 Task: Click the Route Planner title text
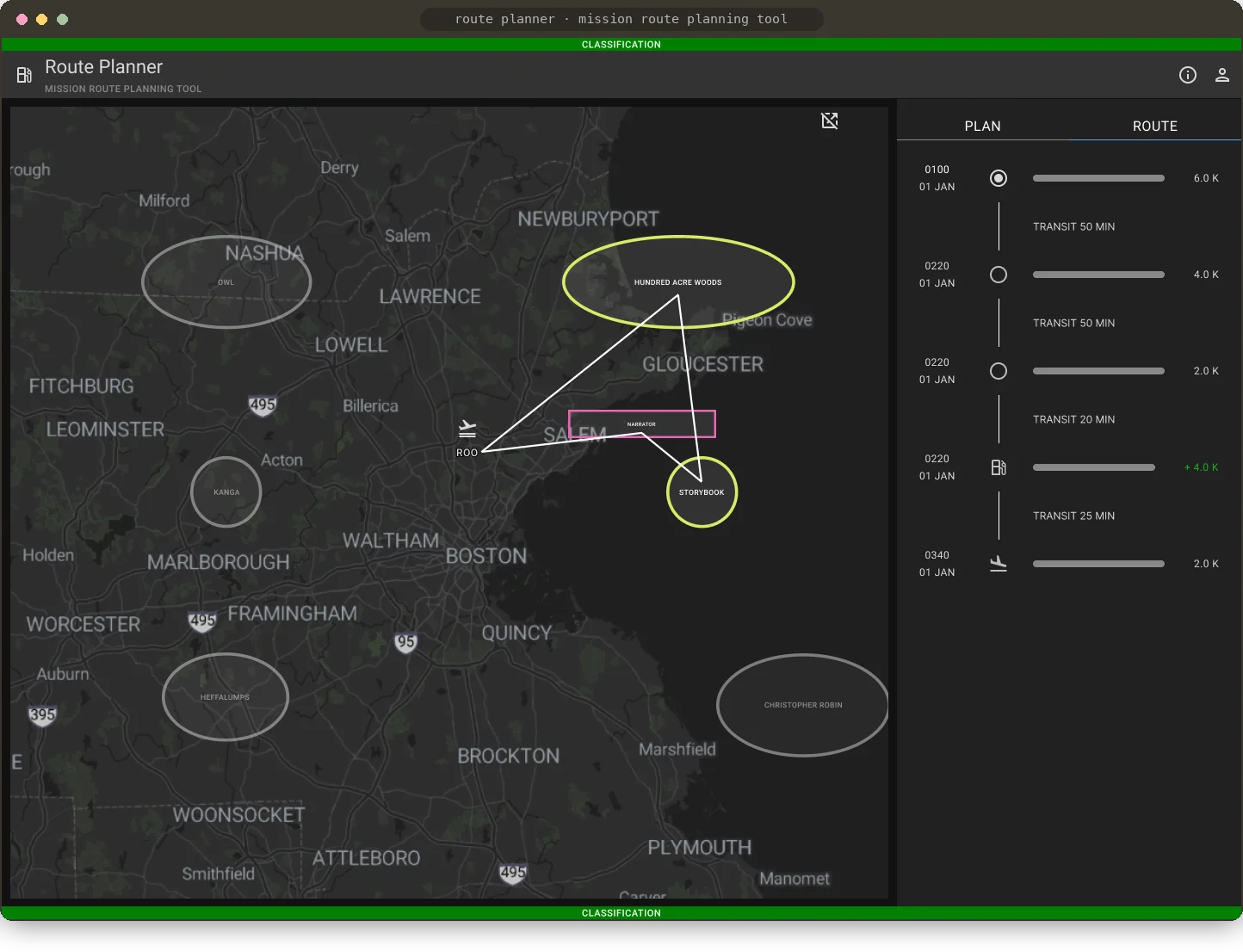pyautogui.click(x=103, y=67)
